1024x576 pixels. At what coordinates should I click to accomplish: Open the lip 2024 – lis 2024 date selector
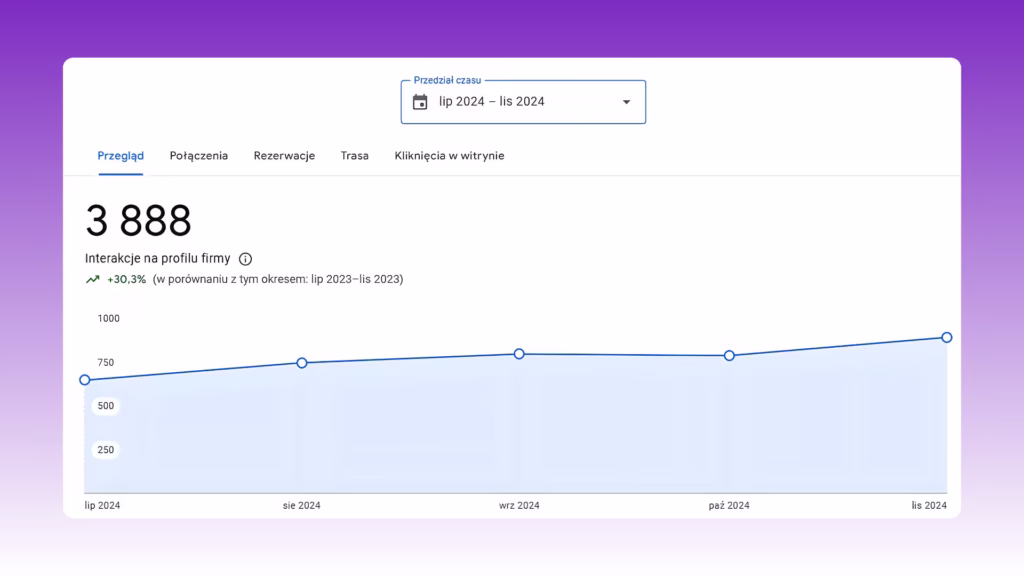click(x=523, y=102)
